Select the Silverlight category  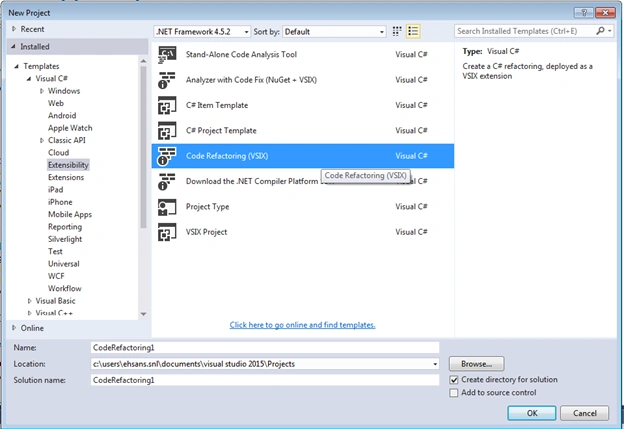[65, 239]
